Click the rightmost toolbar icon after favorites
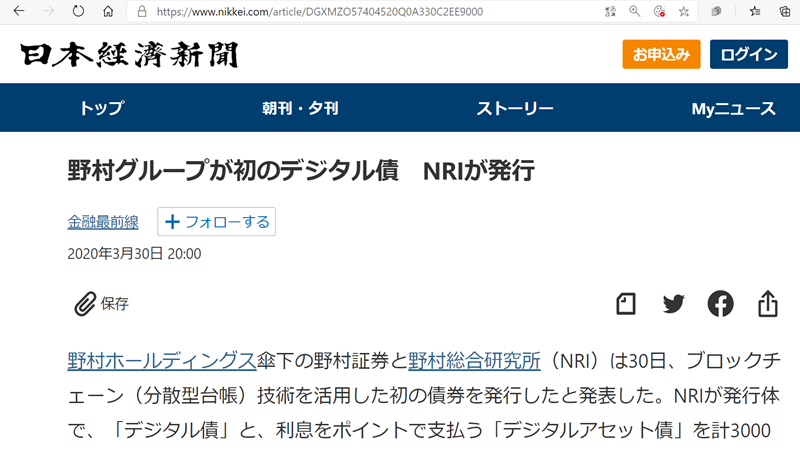 coord(785,11)
